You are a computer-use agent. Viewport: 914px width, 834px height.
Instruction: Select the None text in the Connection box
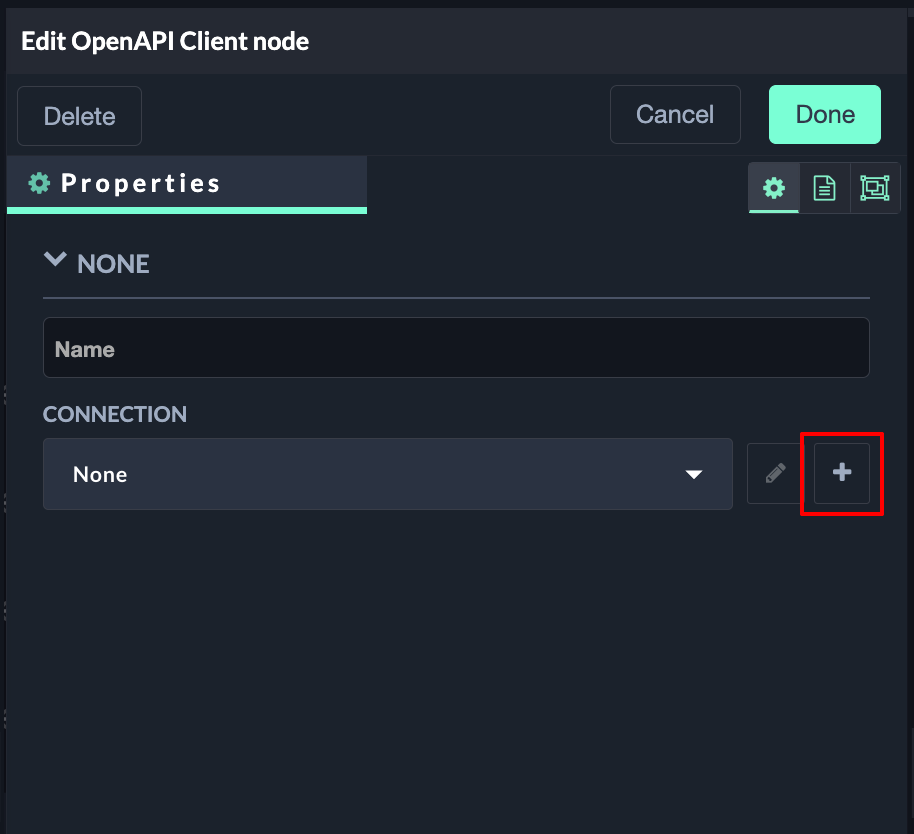[x=100, y=474]
